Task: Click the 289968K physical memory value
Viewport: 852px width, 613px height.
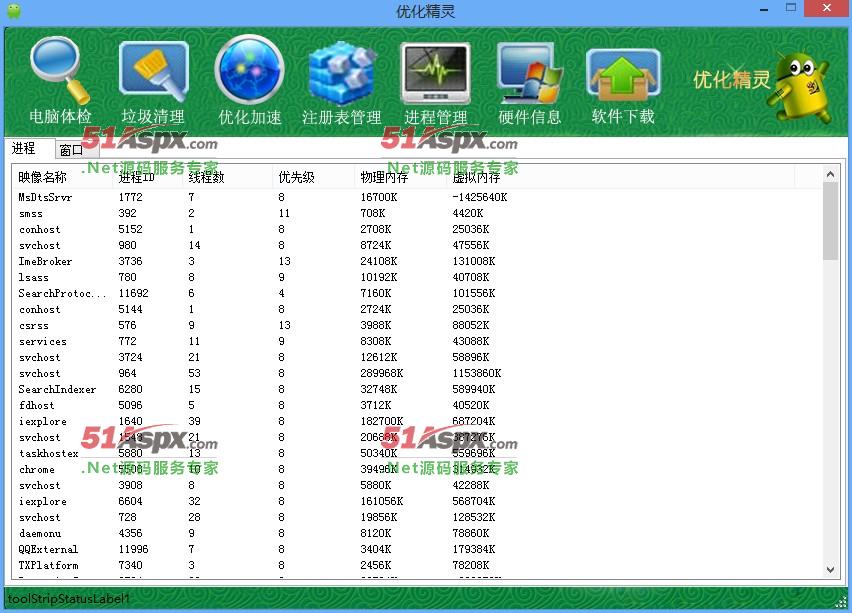Action: [x=381, y=373]
